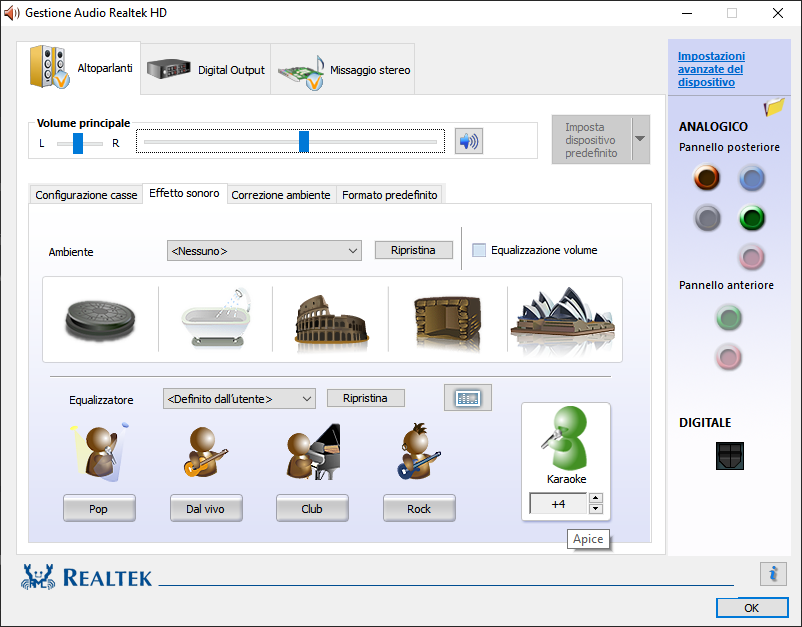Select the Effetto sonoro tab
The width and height of the screenshot is (802, 627).
coord(184,193)
